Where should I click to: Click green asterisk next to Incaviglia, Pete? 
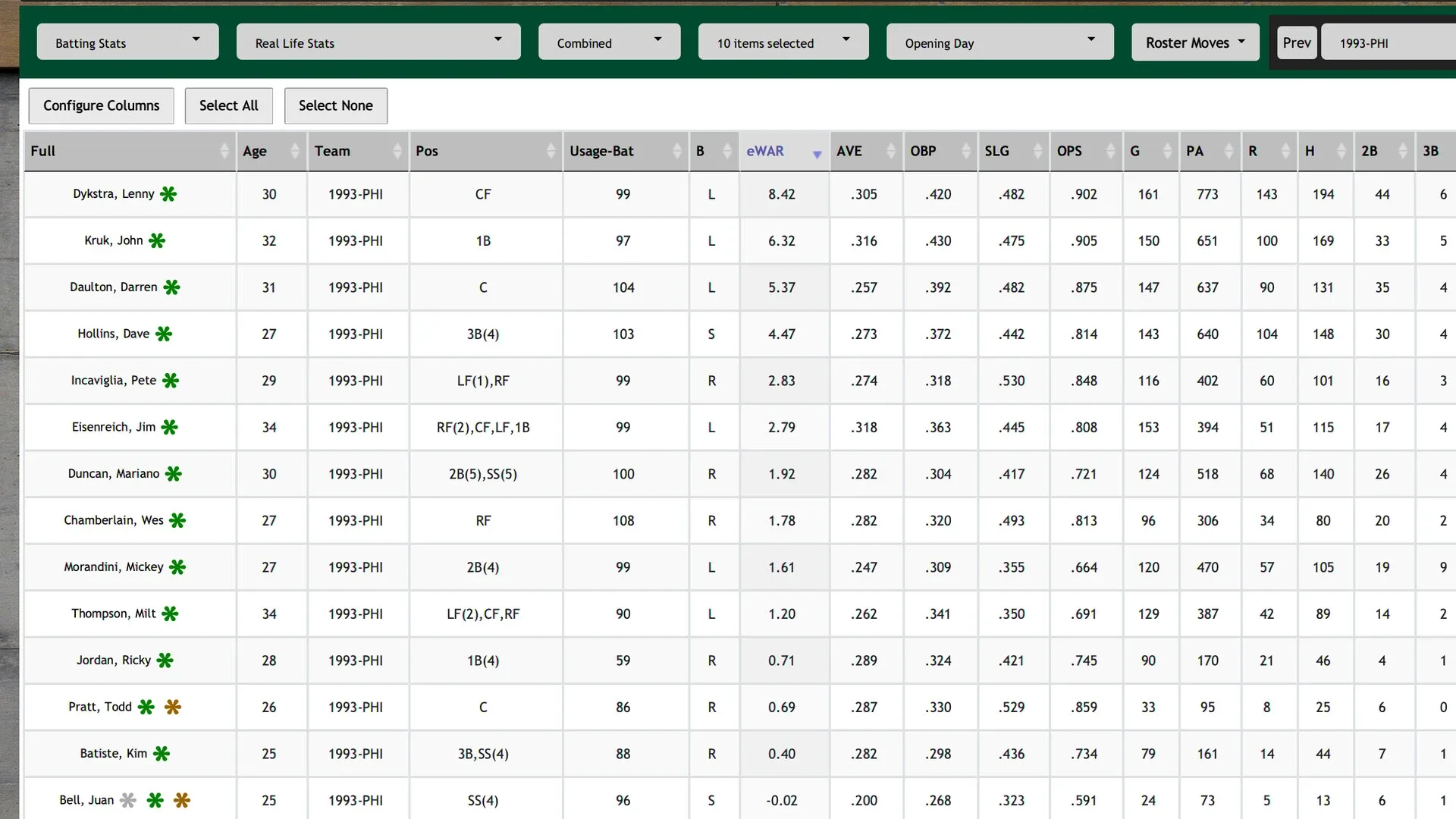coord(171,381)
